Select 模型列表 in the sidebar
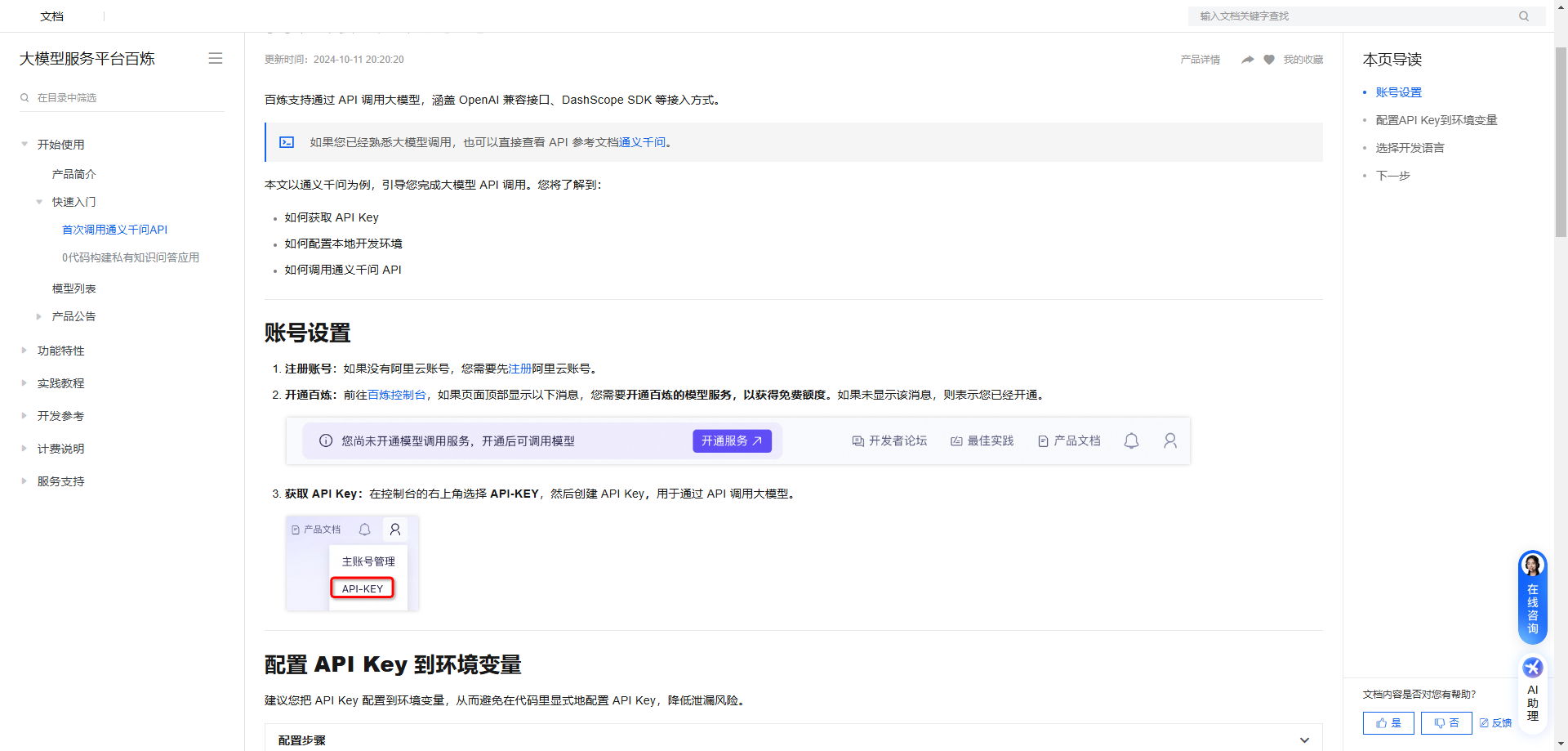Screen dimensions: 1568x751 (74, 288)
